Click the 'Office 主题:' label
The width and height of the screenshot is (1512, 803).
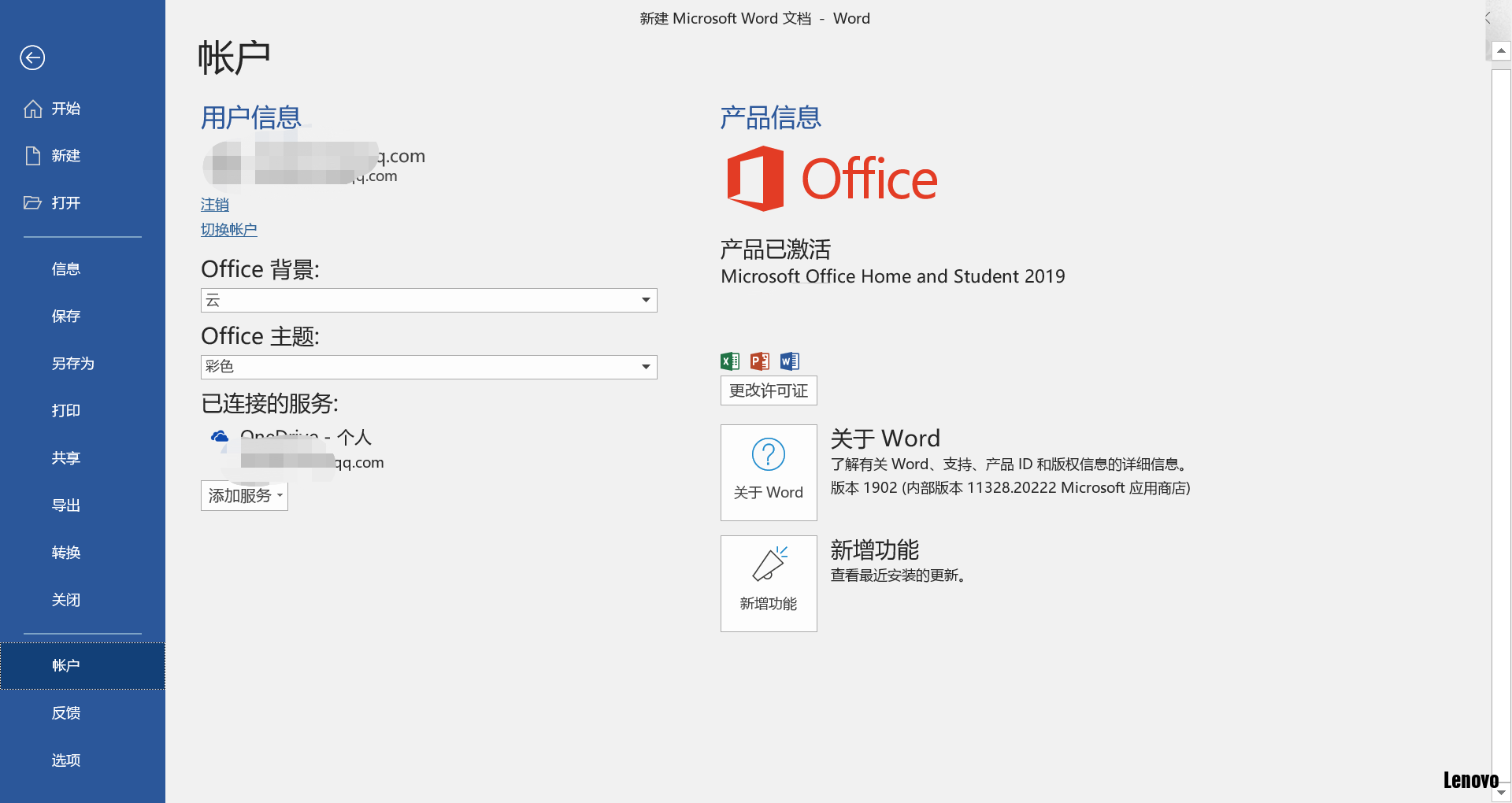pyautogui.click(x=261, y=336)
